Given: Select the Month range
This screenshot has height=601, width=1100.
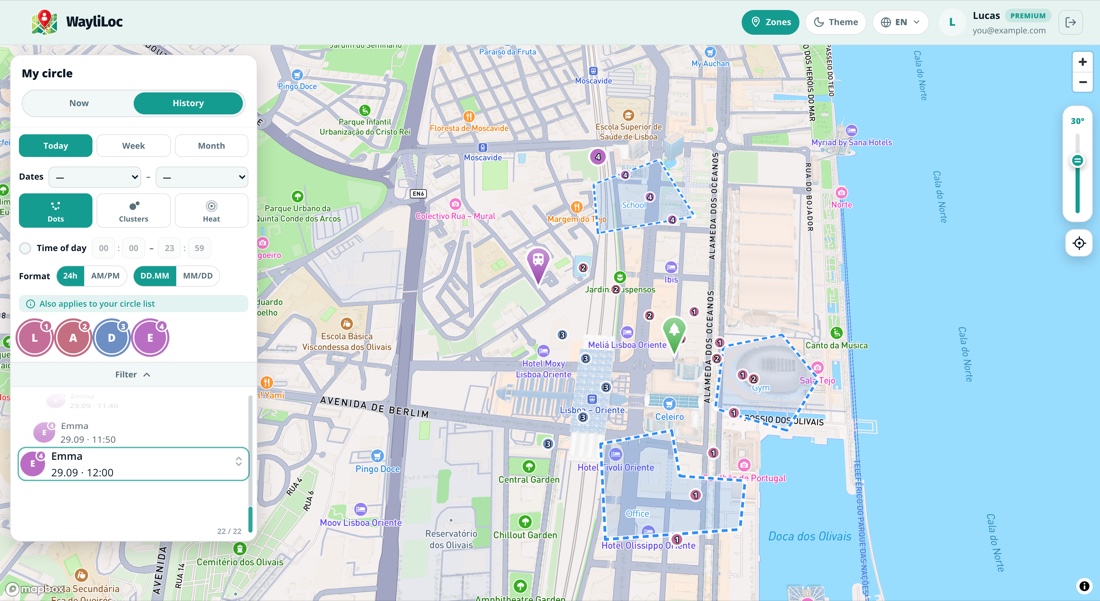Looking at the screenshot, I should coord(211,146).
